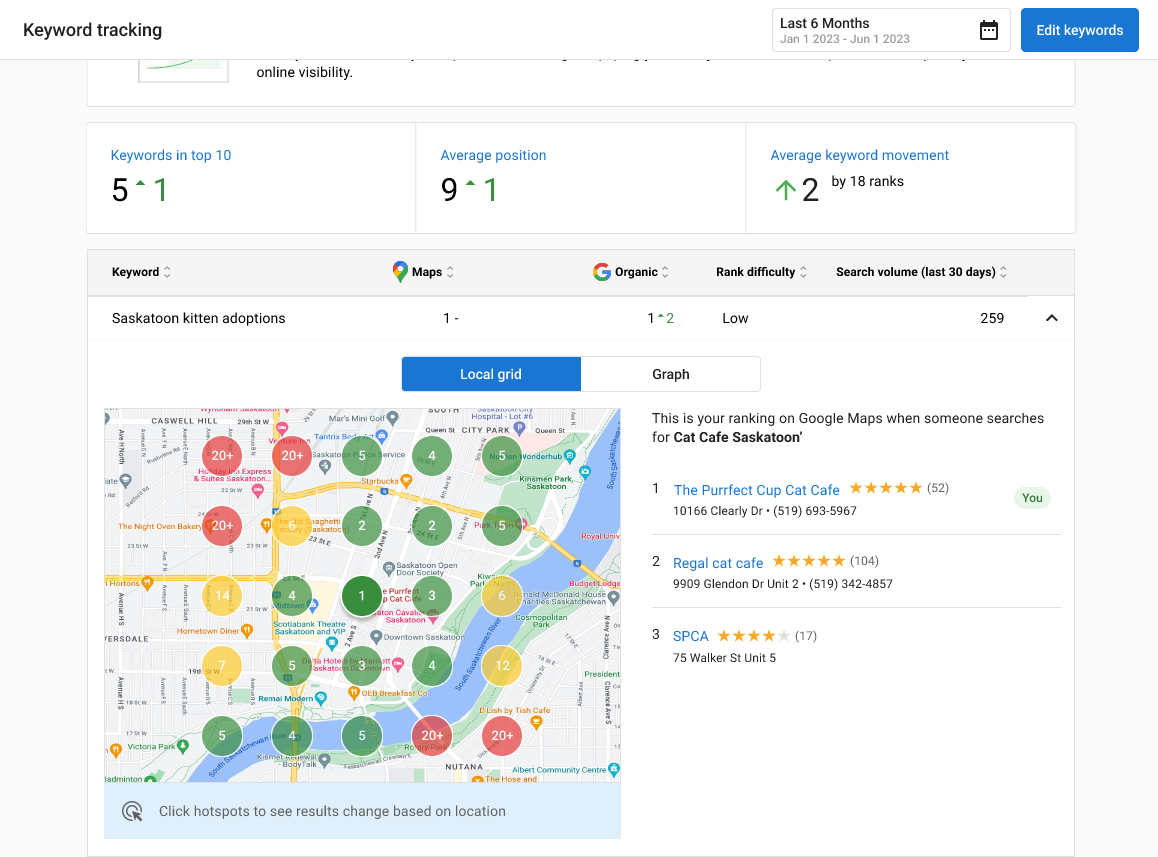Click the yellow "14" hotspot on the map
Image resolution: width=1158 pixels, height=857 pixels.
[x=221, y=595]
